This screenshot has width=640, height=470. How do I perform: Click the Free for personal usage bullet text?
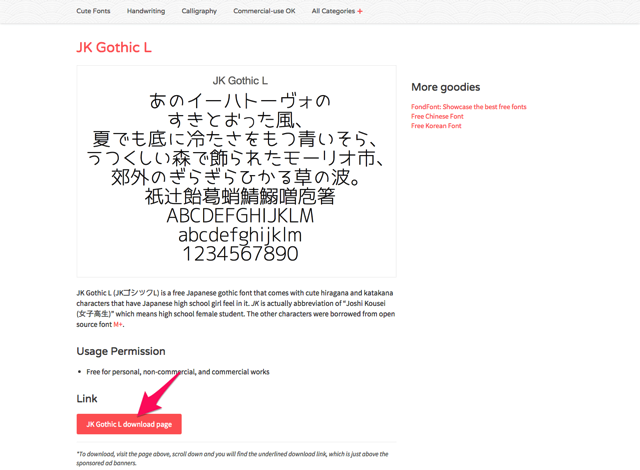coord(178,372)
